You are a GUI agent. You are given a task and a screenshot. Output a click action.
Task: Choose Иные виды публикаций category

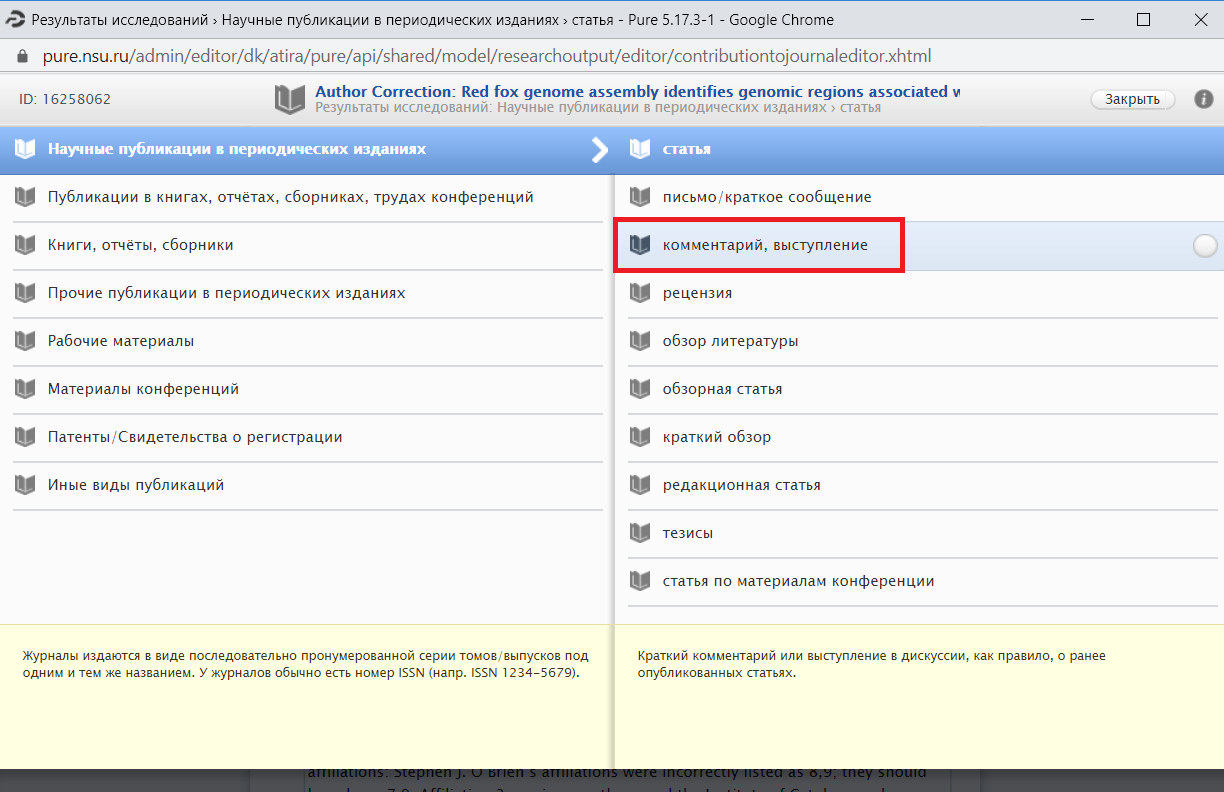coord(136,485)
